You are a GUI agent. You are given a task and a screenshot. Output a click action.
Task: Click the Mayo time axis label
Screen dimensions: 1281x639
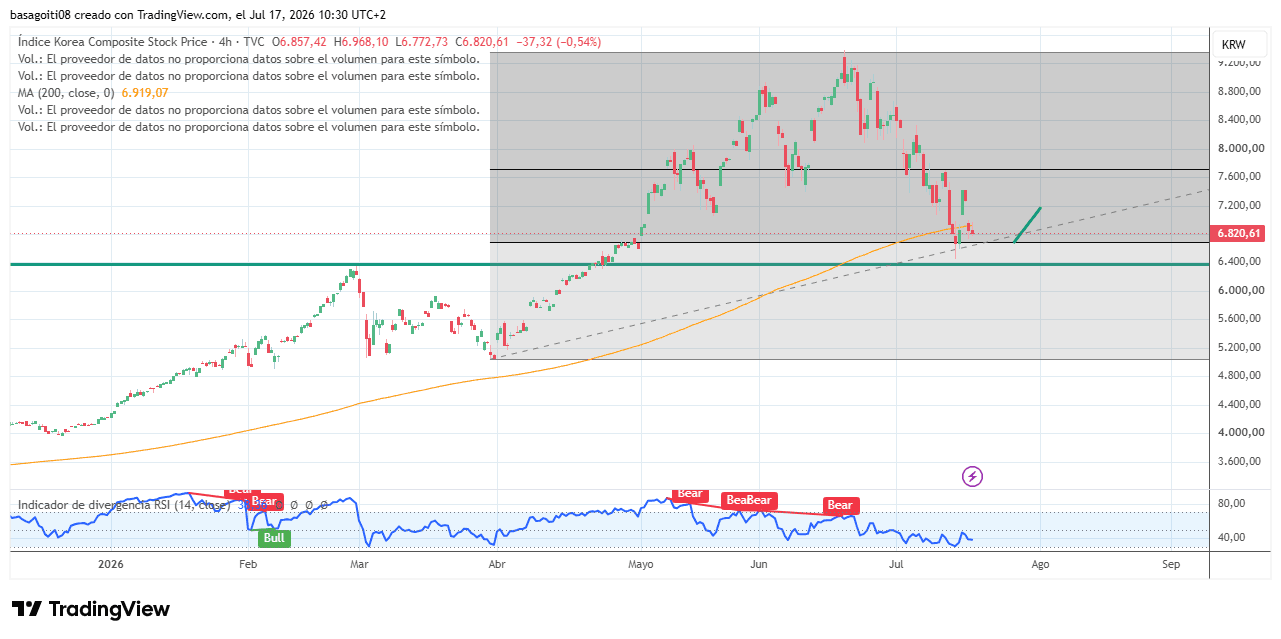click(641, 564)
